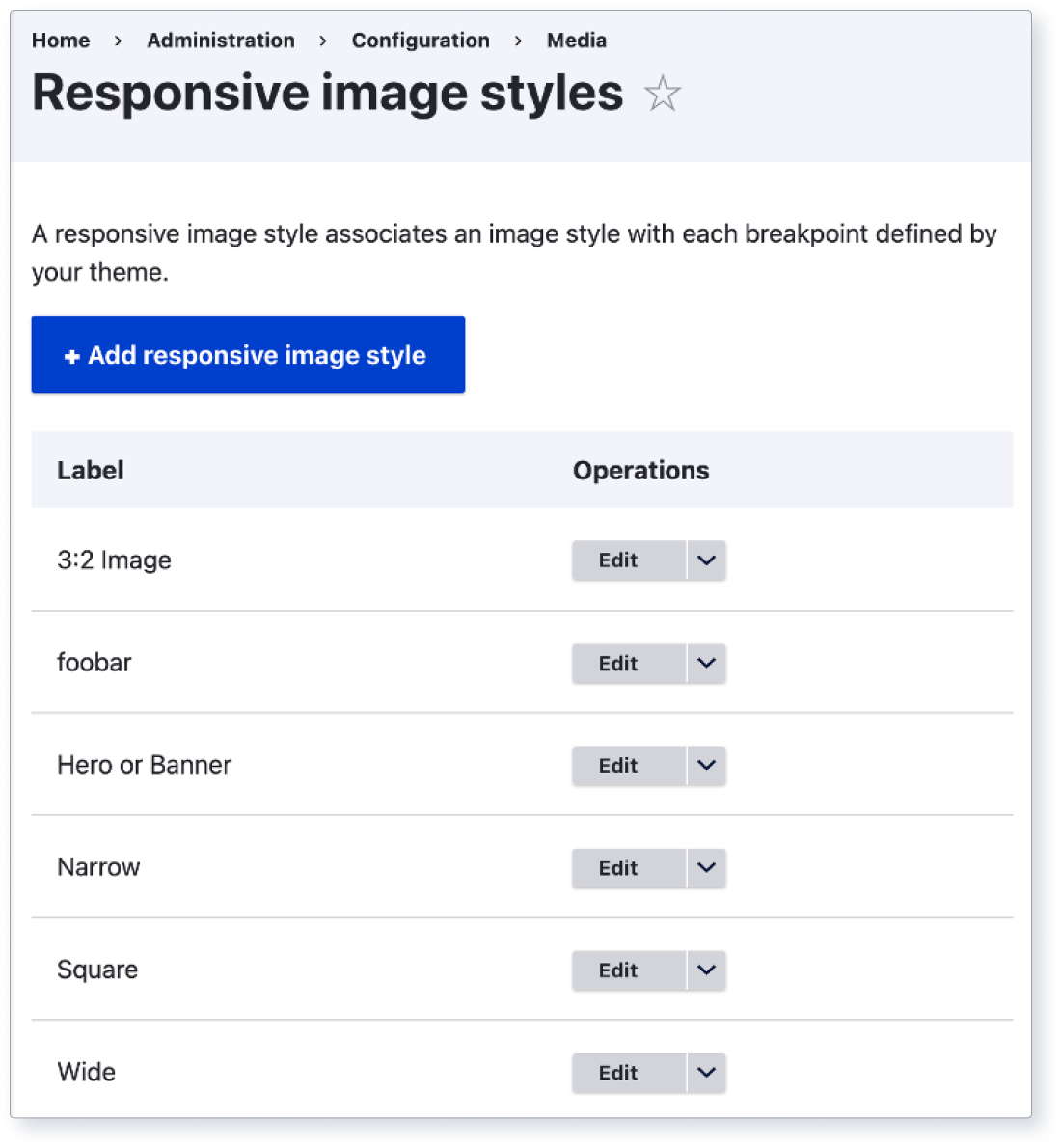Open the operations dropdown for Hero or Banner
Image resolution: width=1061 pixels, height=1148 pixels.
705,766
